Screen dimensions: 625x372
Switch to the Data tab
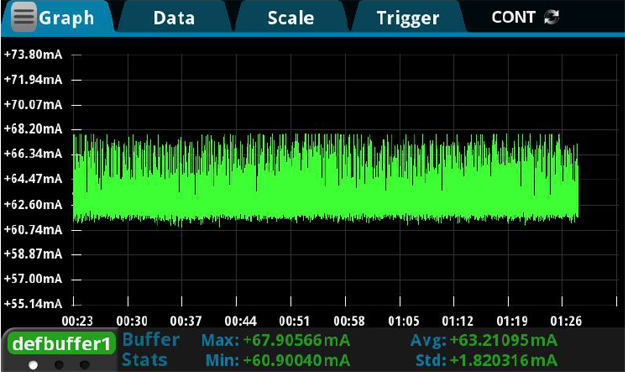pyautogui.click(x=174, y=18)
